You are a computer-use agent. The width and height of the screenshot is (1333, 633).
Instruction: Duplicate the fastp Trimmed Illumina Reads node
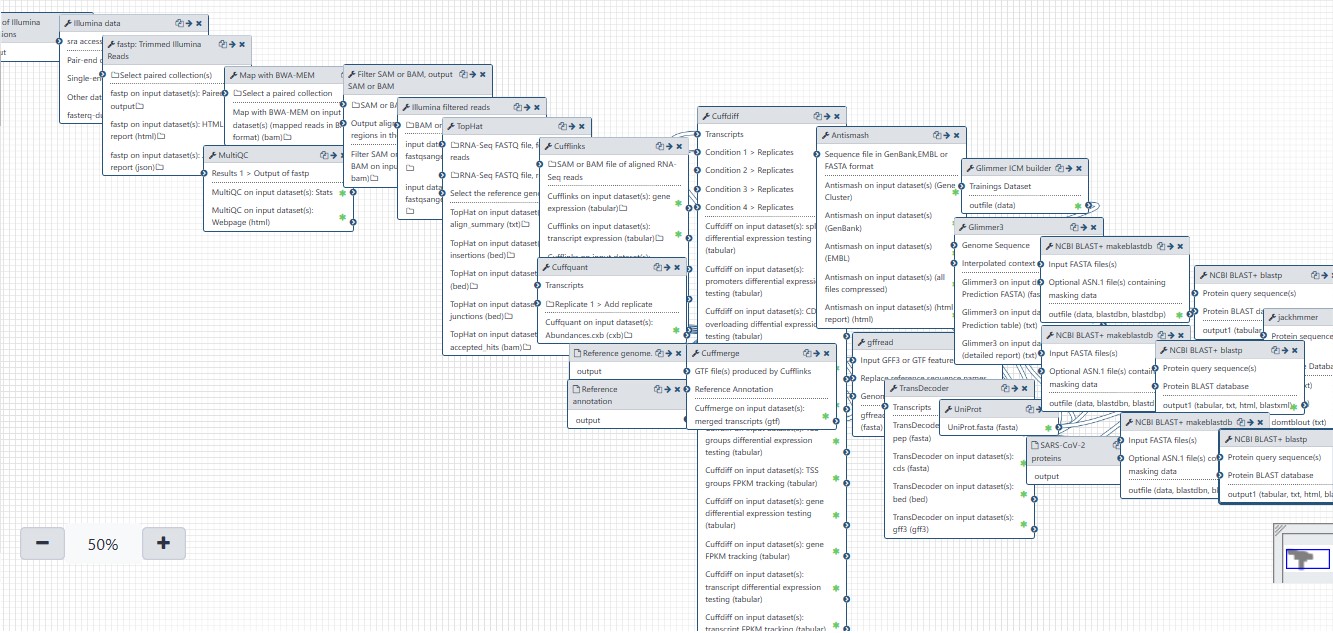[x=222, y=44]
